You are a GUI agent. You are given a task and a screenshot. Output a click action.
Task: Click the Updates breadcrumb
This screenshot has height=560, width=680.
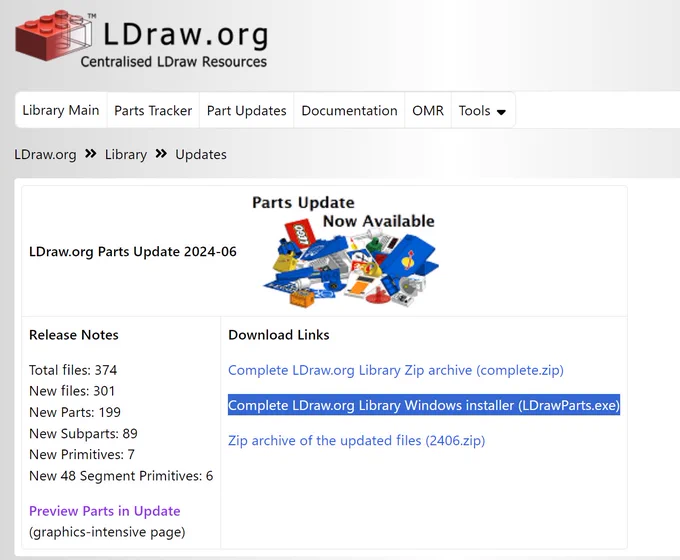(x=201, y=154)
